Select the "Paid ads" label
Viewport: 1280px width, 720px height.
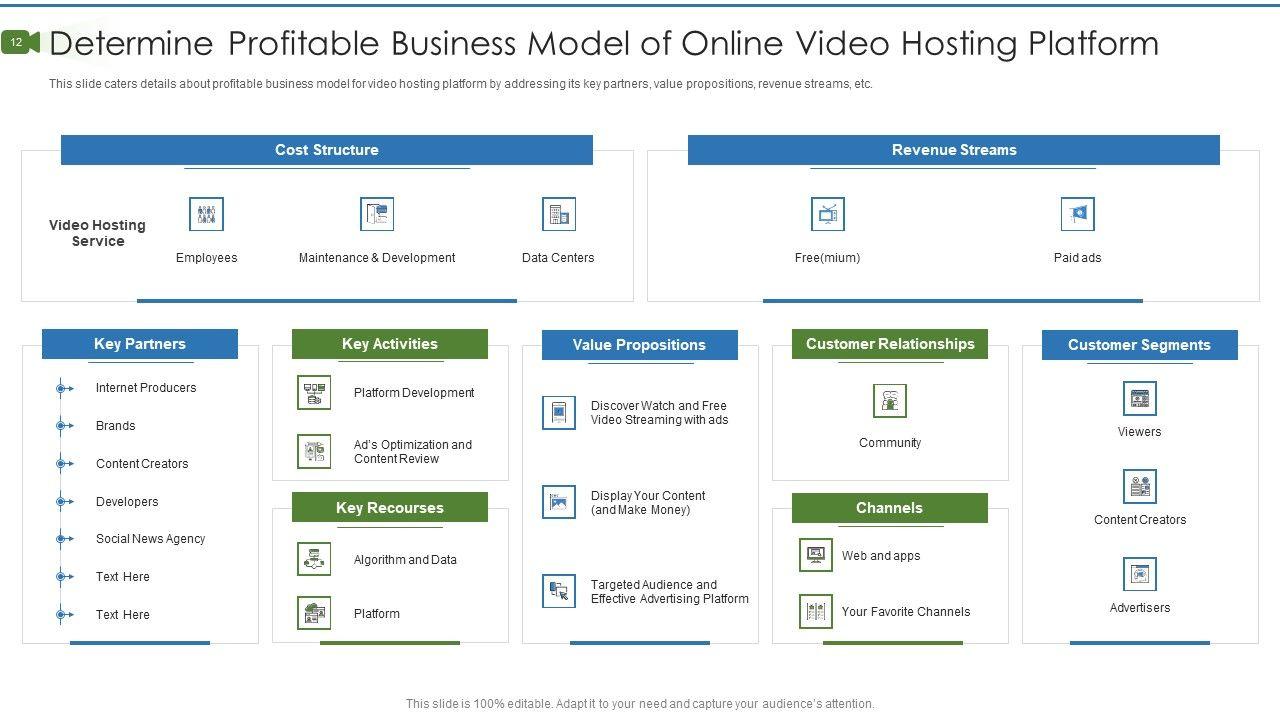[1077, 258]
